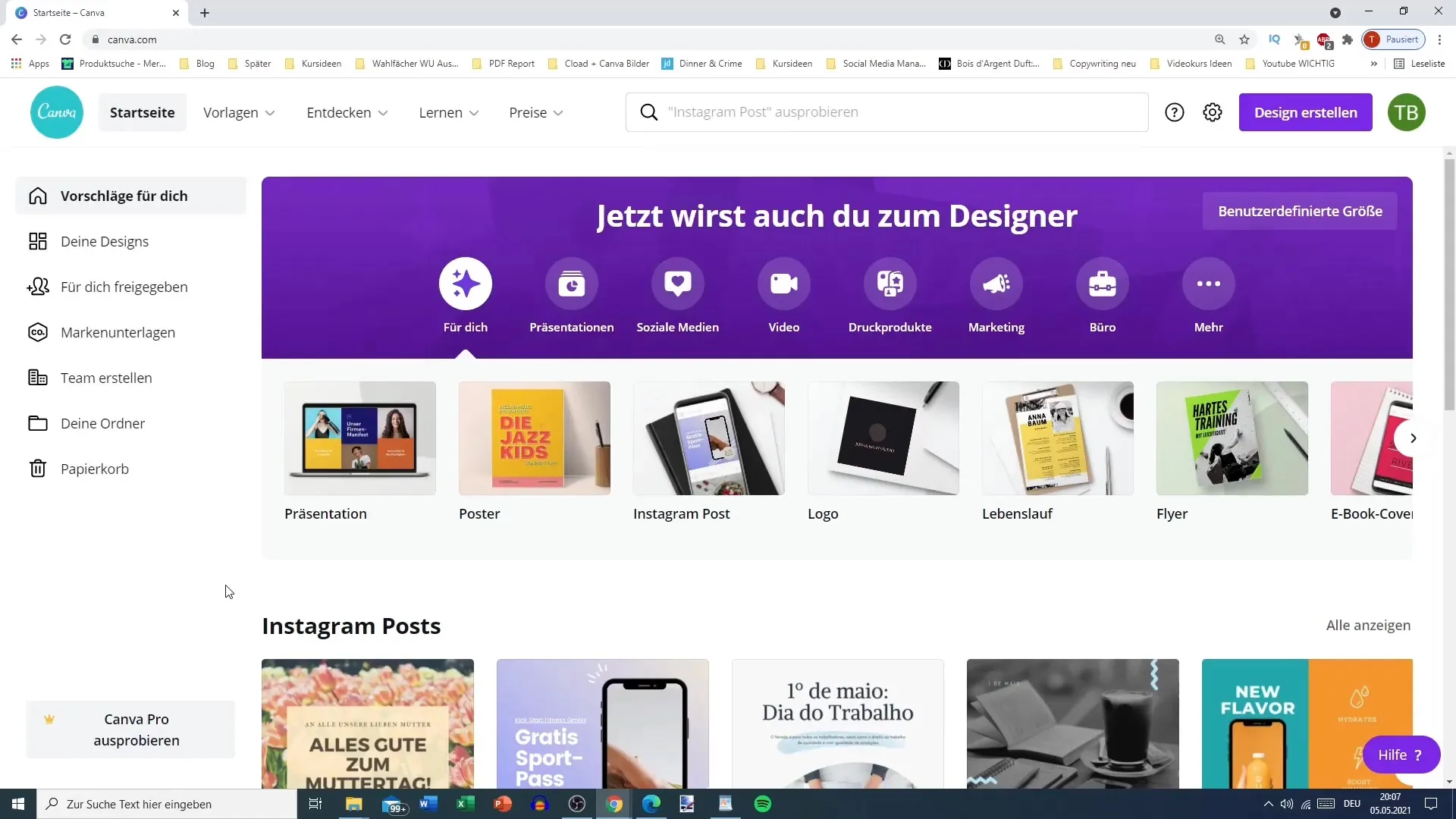Show hidden system tray icons

point(1268,804)
